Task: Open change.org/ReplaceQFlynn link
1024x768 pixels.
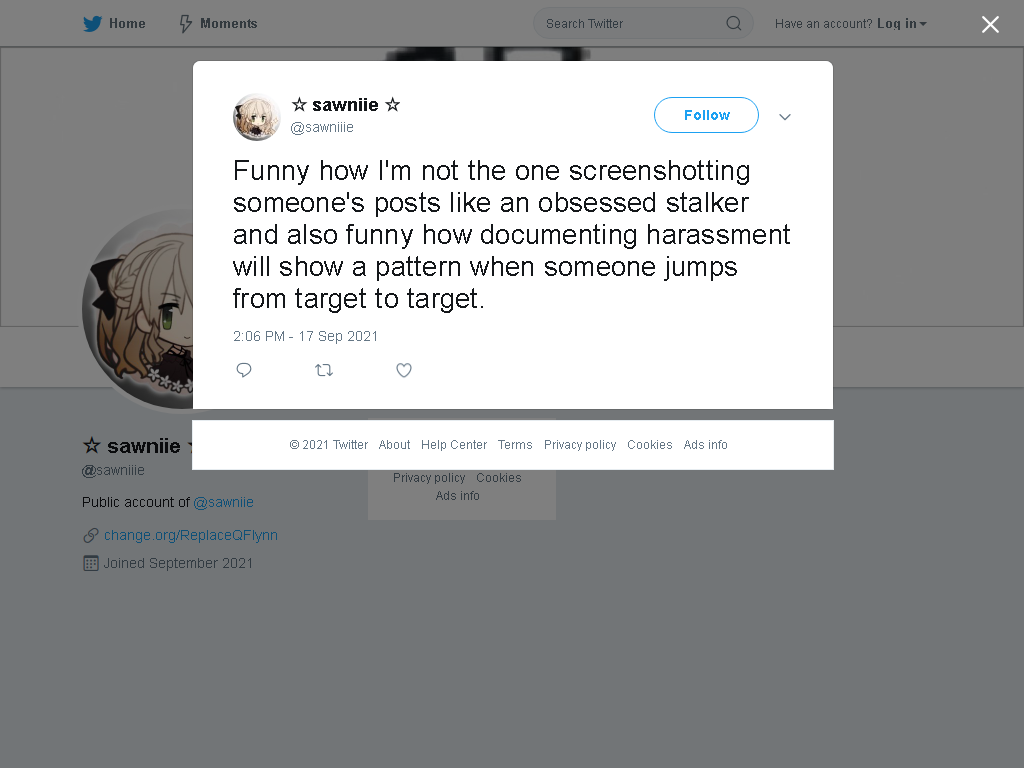Action: tap(191, 536)
